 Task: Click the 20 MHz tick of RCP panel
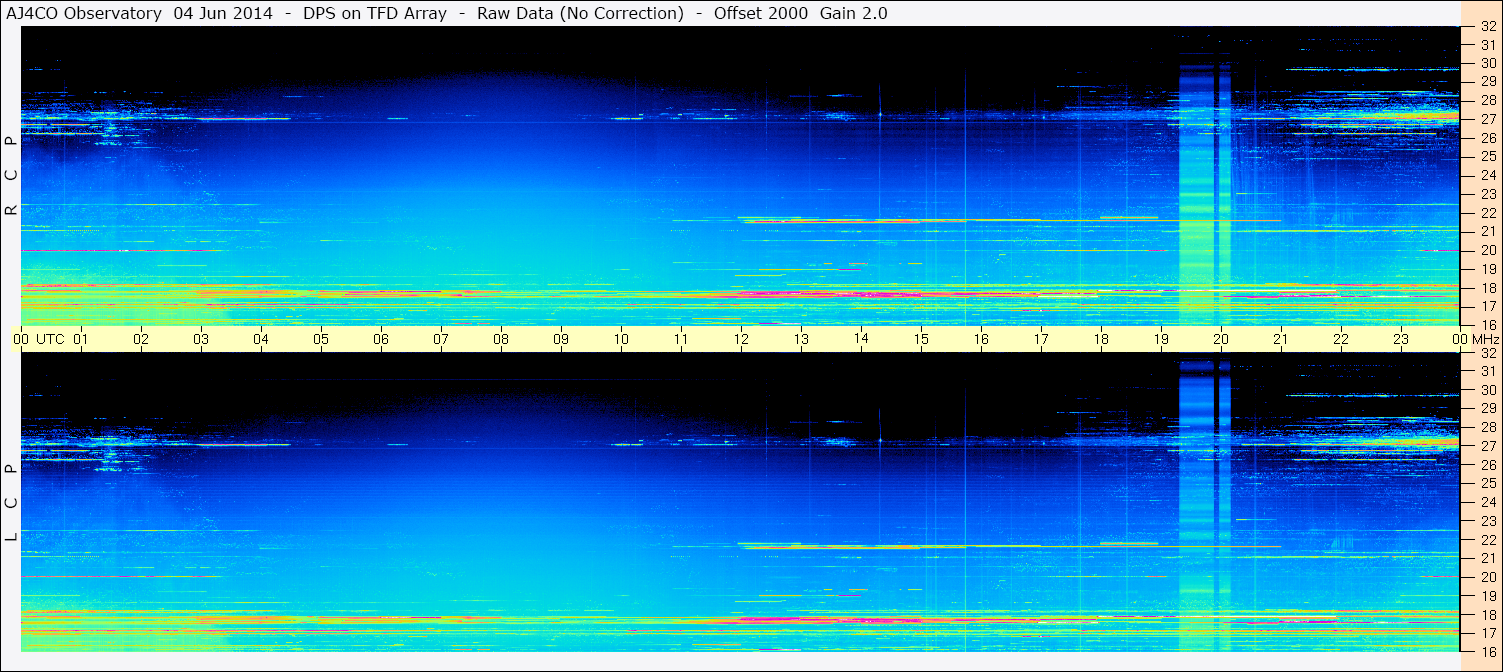coord(1488,250)
